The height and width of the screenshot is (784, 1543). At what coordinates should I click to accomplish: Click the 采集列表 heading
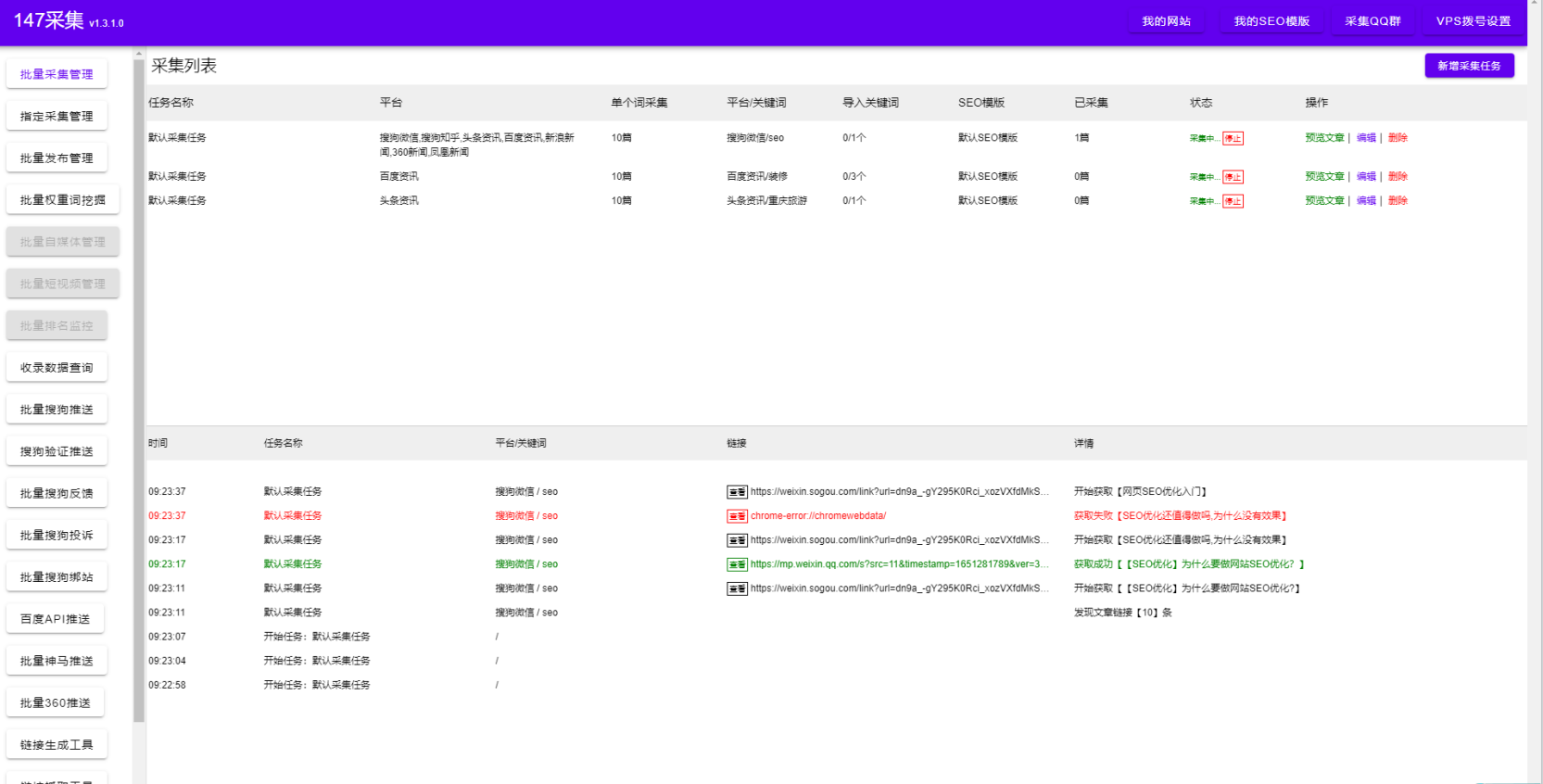pyautogui.click(x=183, y=66)
